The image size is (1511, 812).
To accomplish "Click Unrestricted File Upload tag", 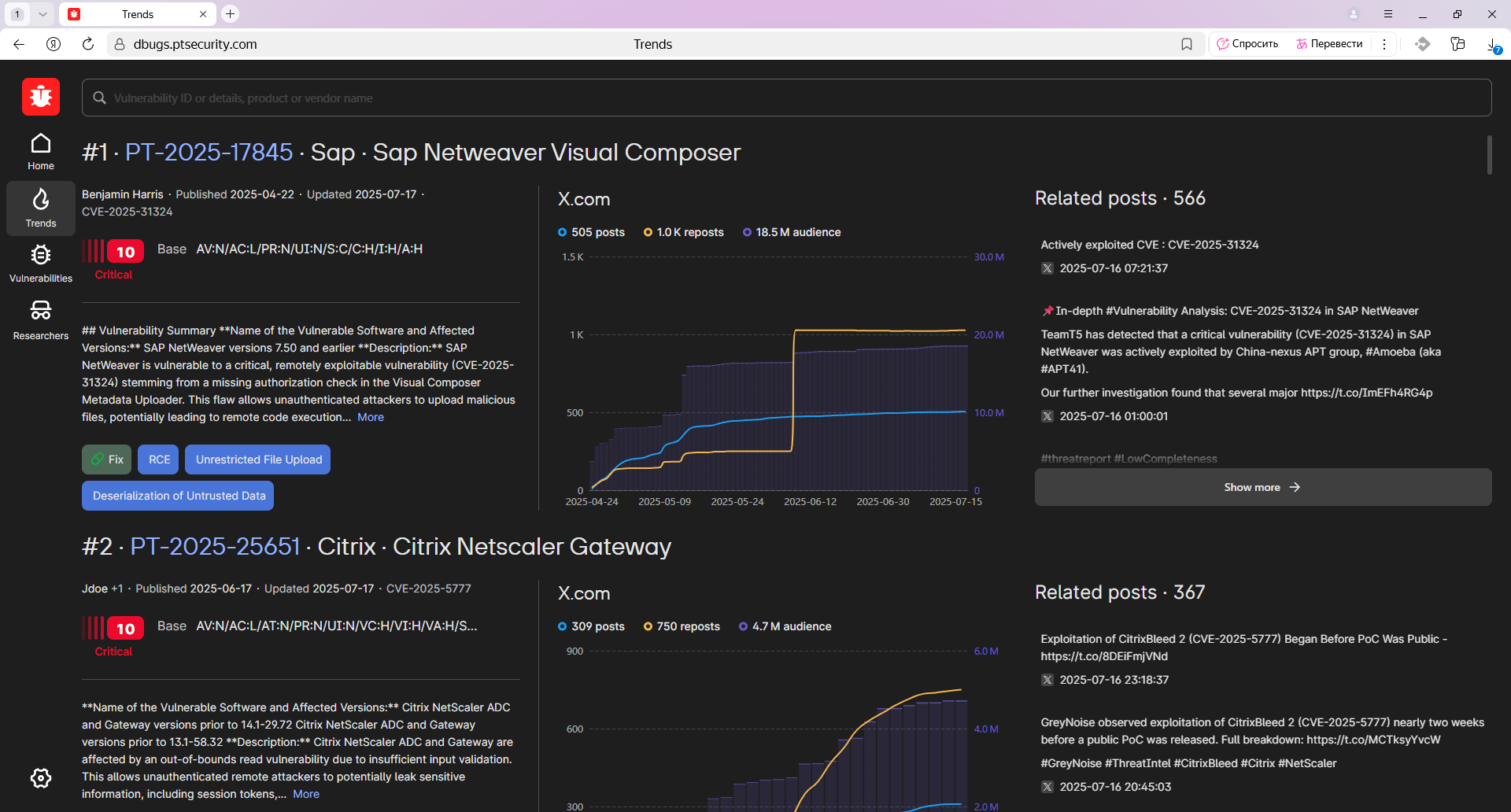I will (258, 460).
